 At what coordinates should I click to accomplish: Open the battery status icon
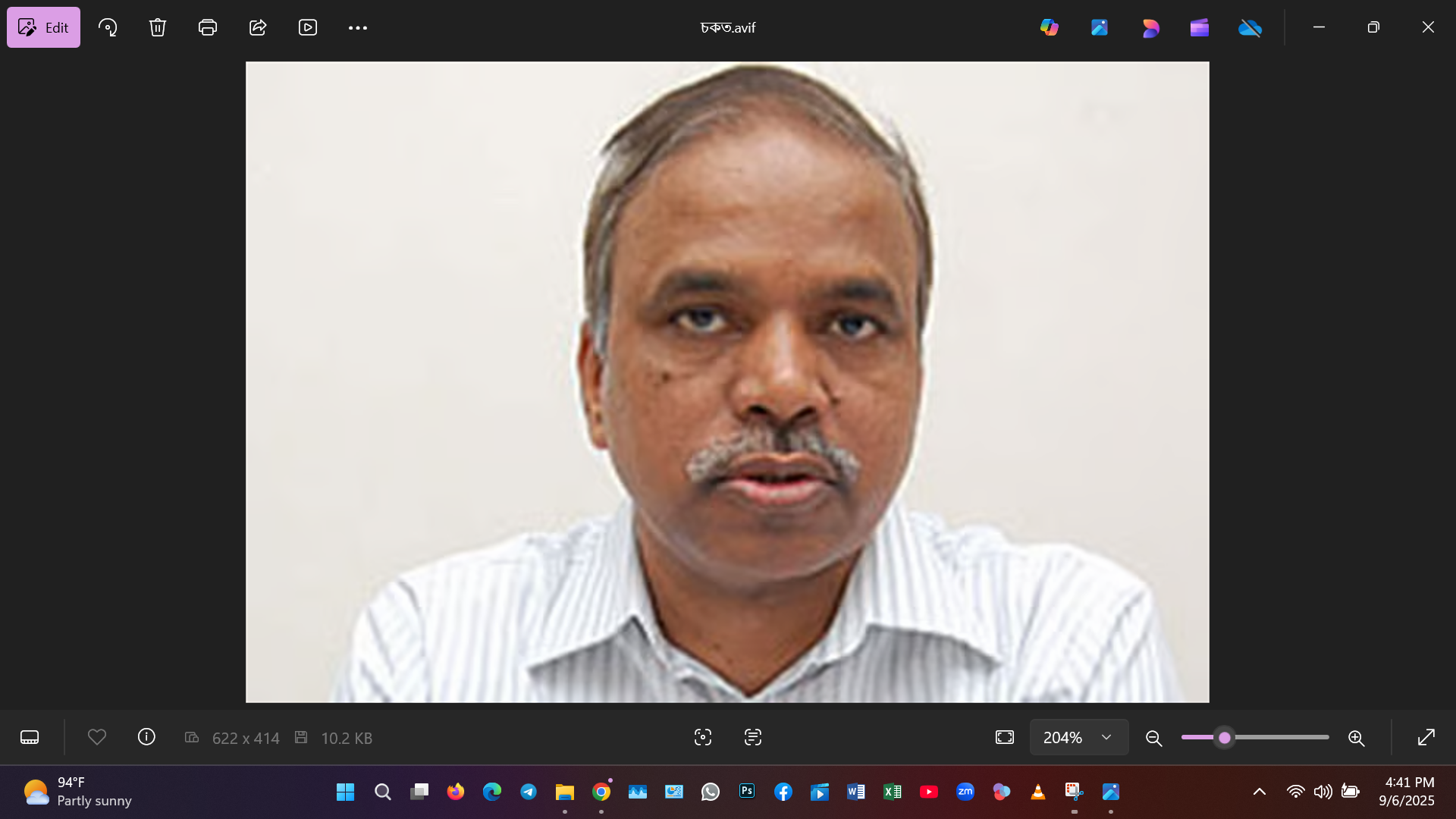[1350, 792]
